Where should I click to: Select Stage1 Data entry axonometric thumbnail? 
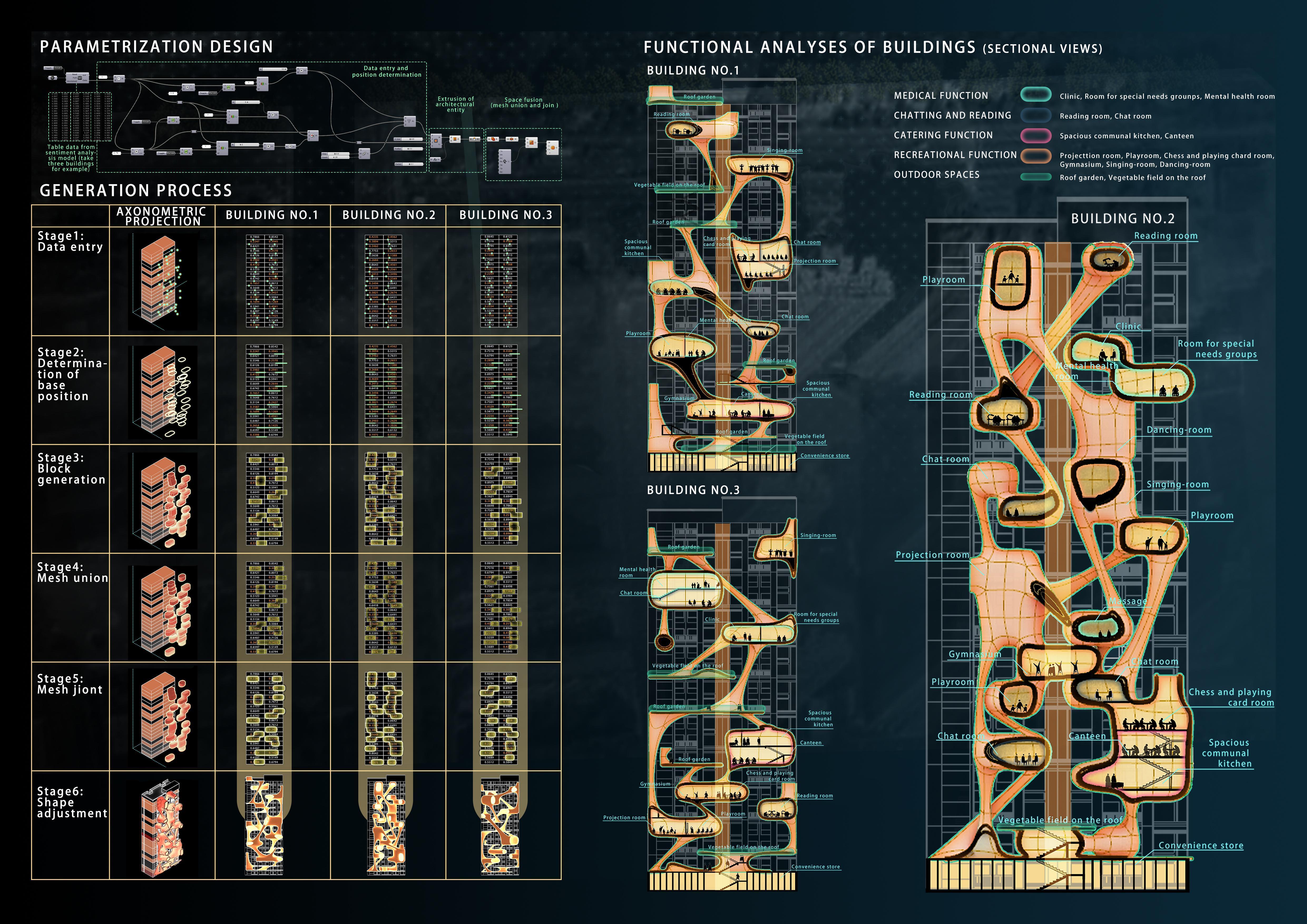162,282
